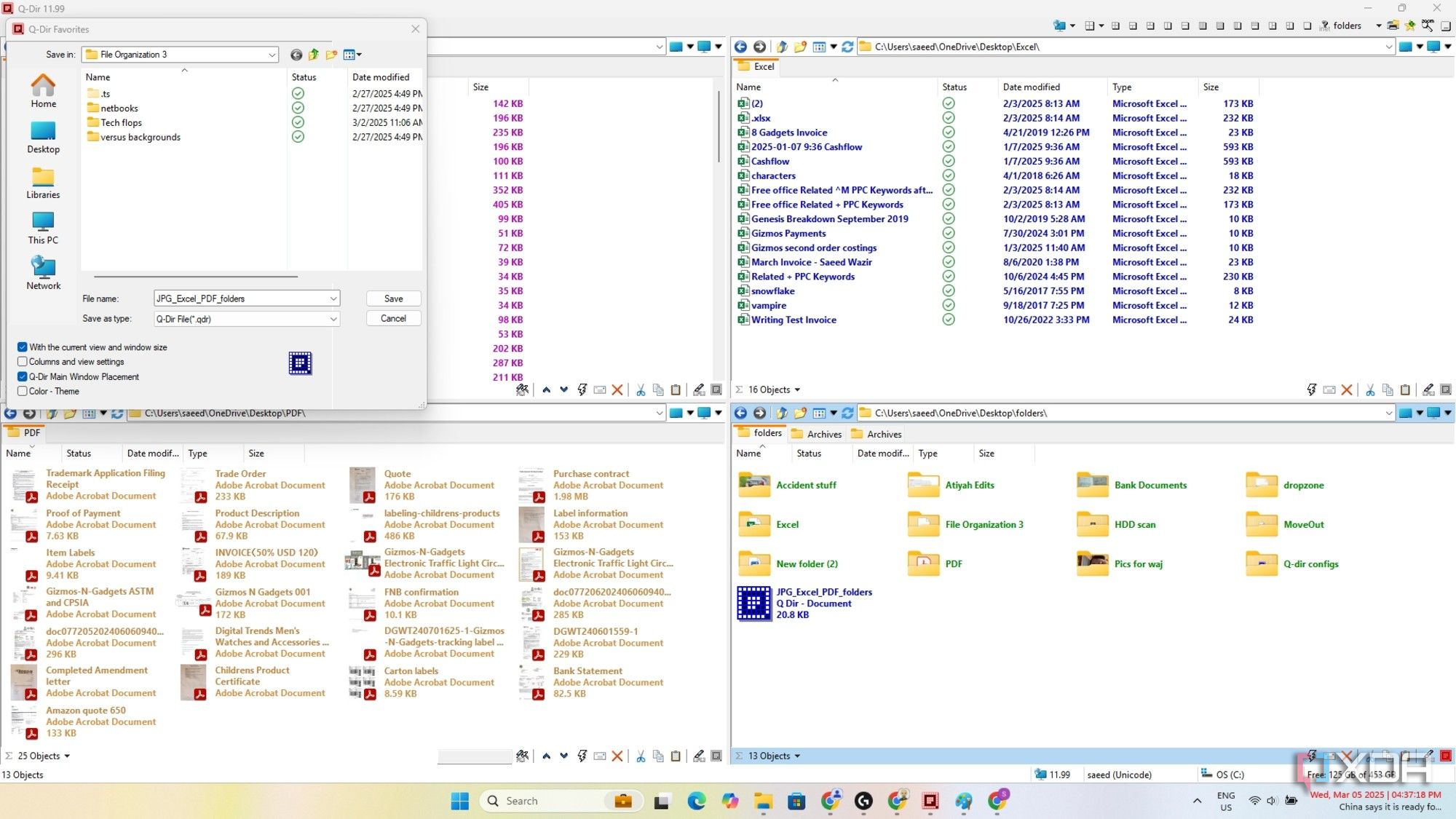Uncheck 'Q-Dir Main Window Placement'
Viewport: 1456px width, 819px height.
point(23,376)
